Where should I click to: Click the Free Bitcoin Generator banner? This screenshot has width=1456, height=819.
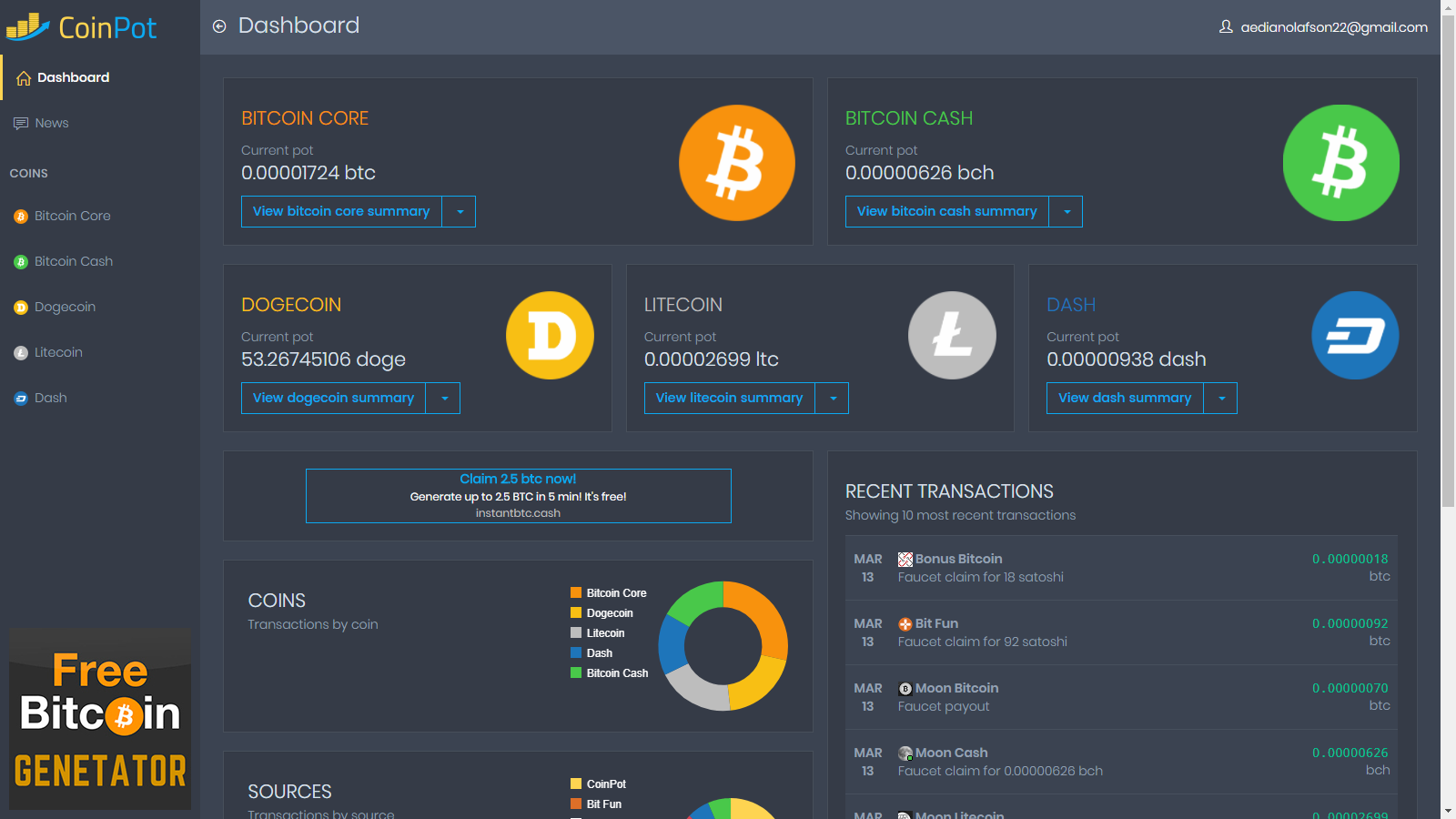[100, 719]
